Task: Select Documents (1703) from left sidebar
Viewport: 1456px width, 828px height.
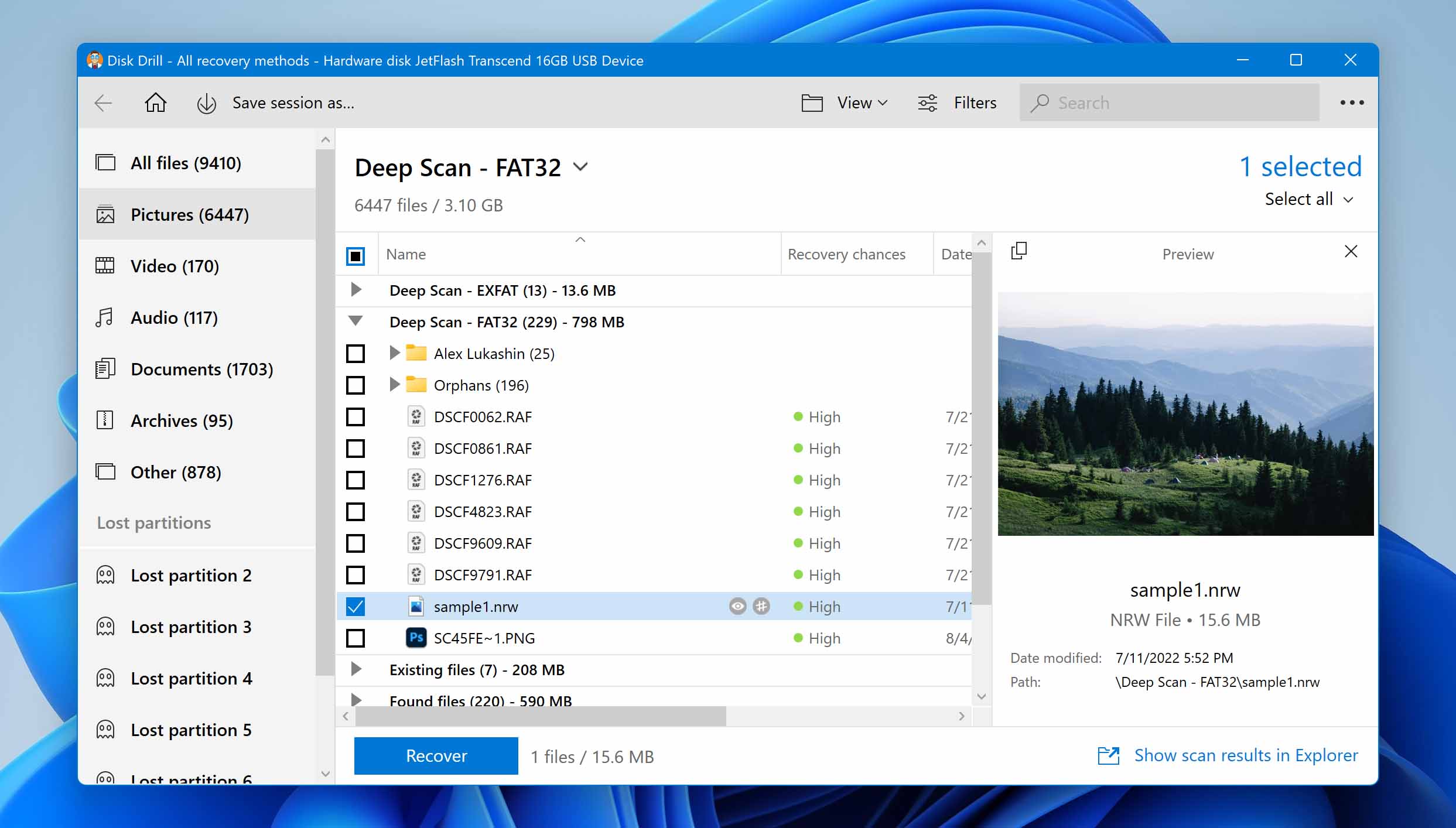Action: (x=201, y=368)
